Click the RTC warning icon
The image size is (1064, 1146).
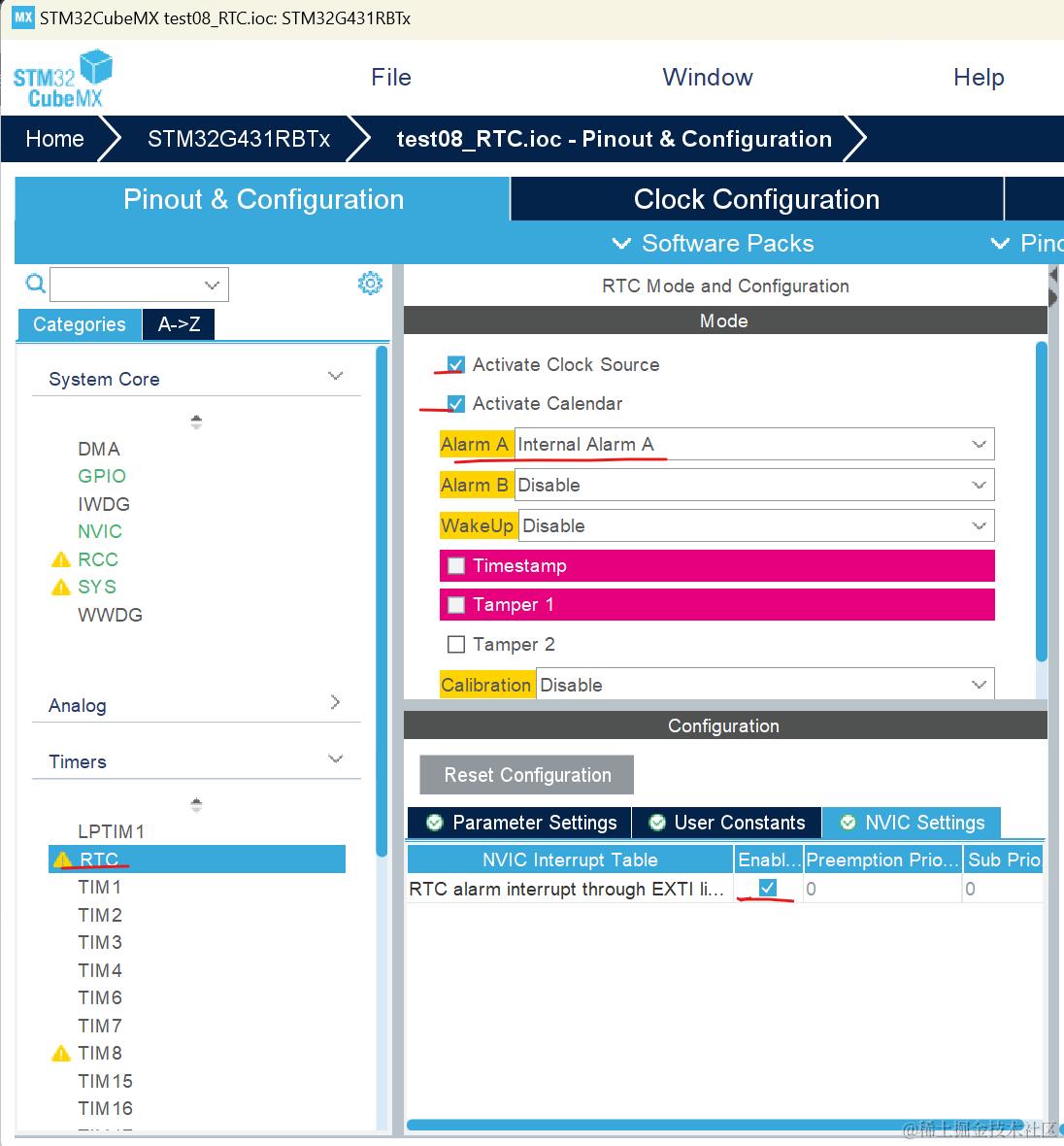click(x=63, y=859)
